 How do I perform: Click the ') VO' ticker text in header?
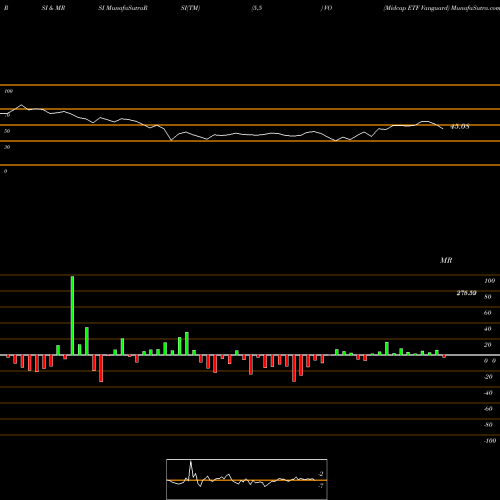[326, 8]
